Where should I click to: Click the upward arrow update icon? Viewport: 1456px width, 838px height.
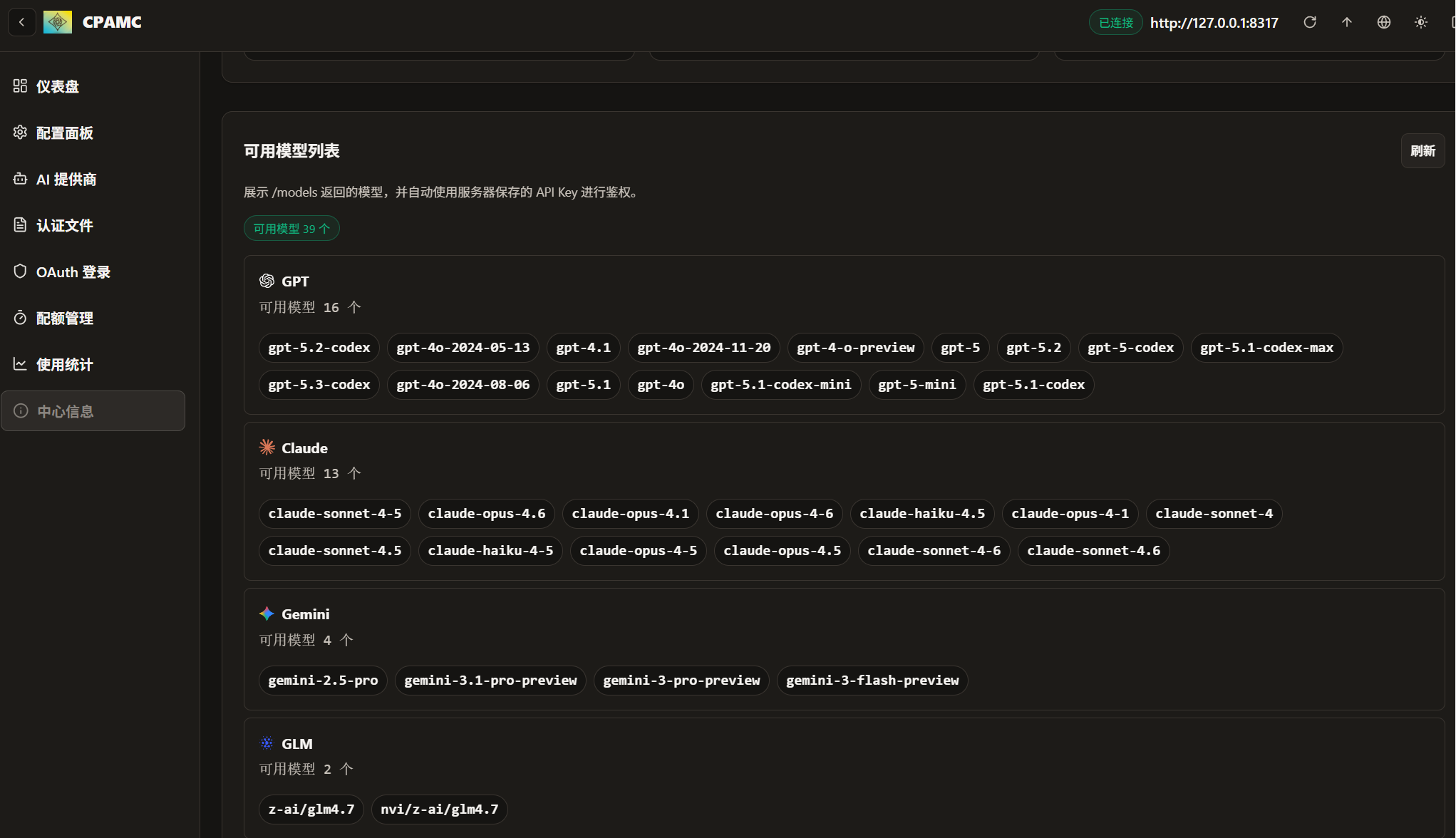click(1347, 22)
